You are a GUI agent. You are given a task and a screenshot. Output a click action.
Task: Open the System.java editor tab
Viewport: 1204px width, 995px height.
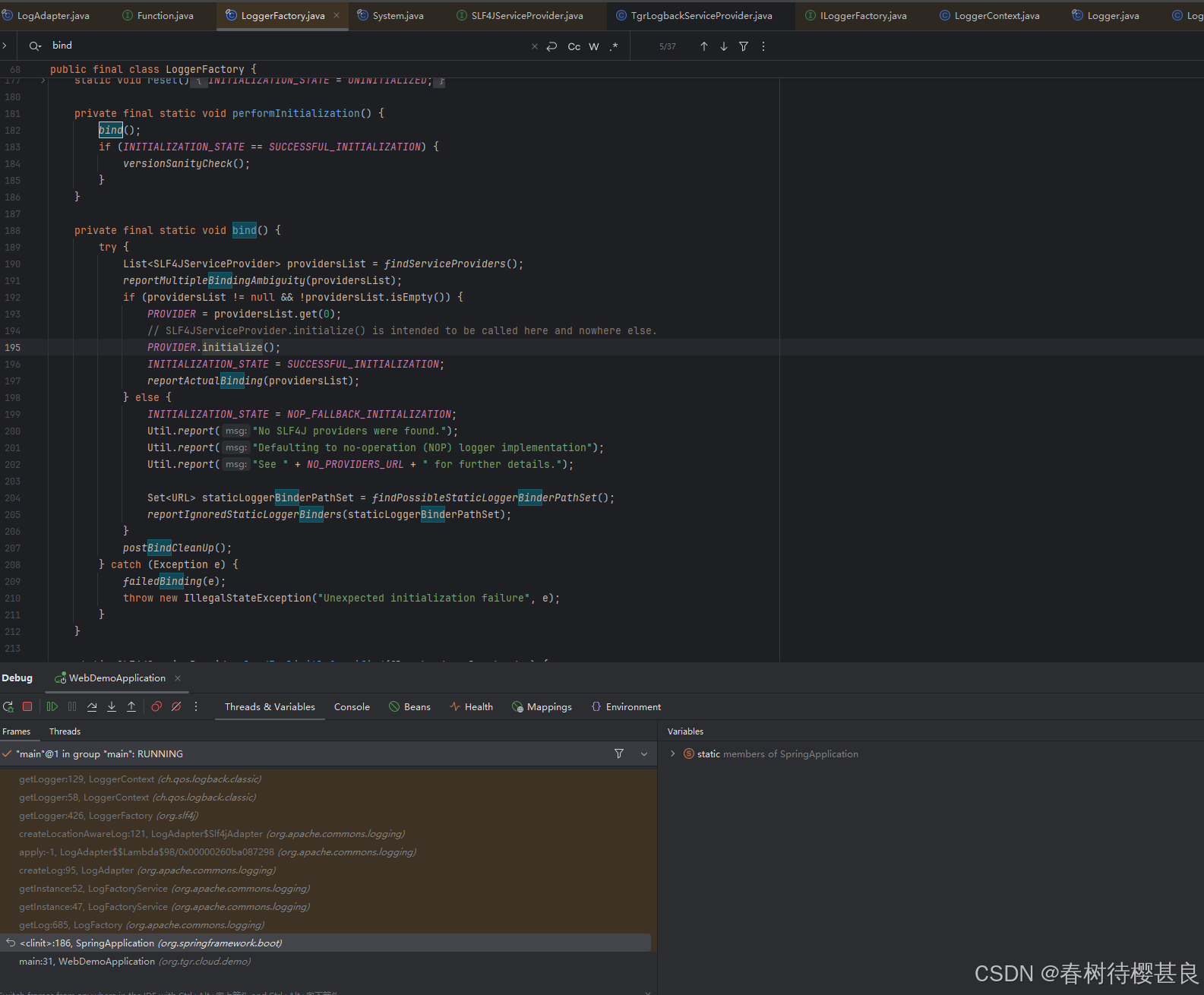click(390, 15)
